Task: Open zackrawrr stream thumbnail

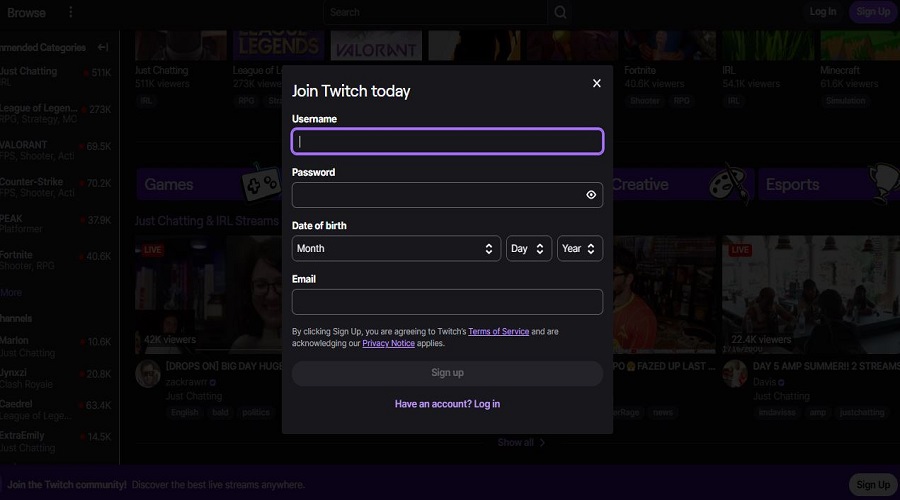Action: coord(208,294)
